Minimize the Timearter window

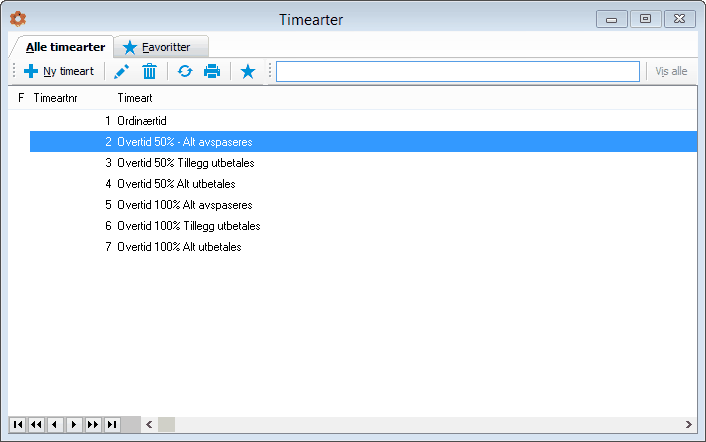(611, 19)
